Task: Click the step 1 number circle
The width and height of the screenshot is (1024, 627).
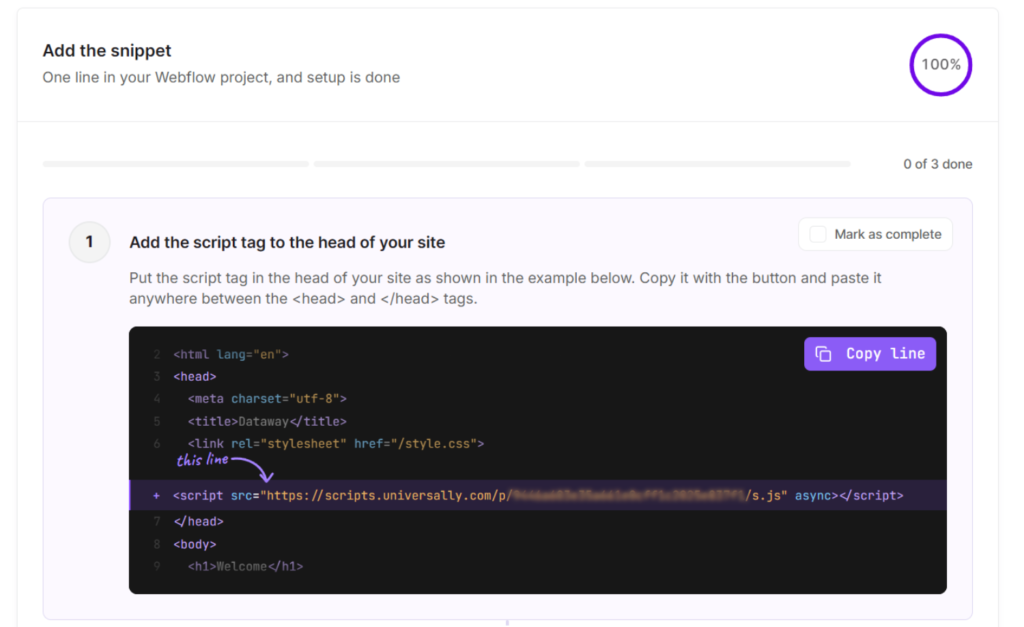Action: (x=89, y=242)
